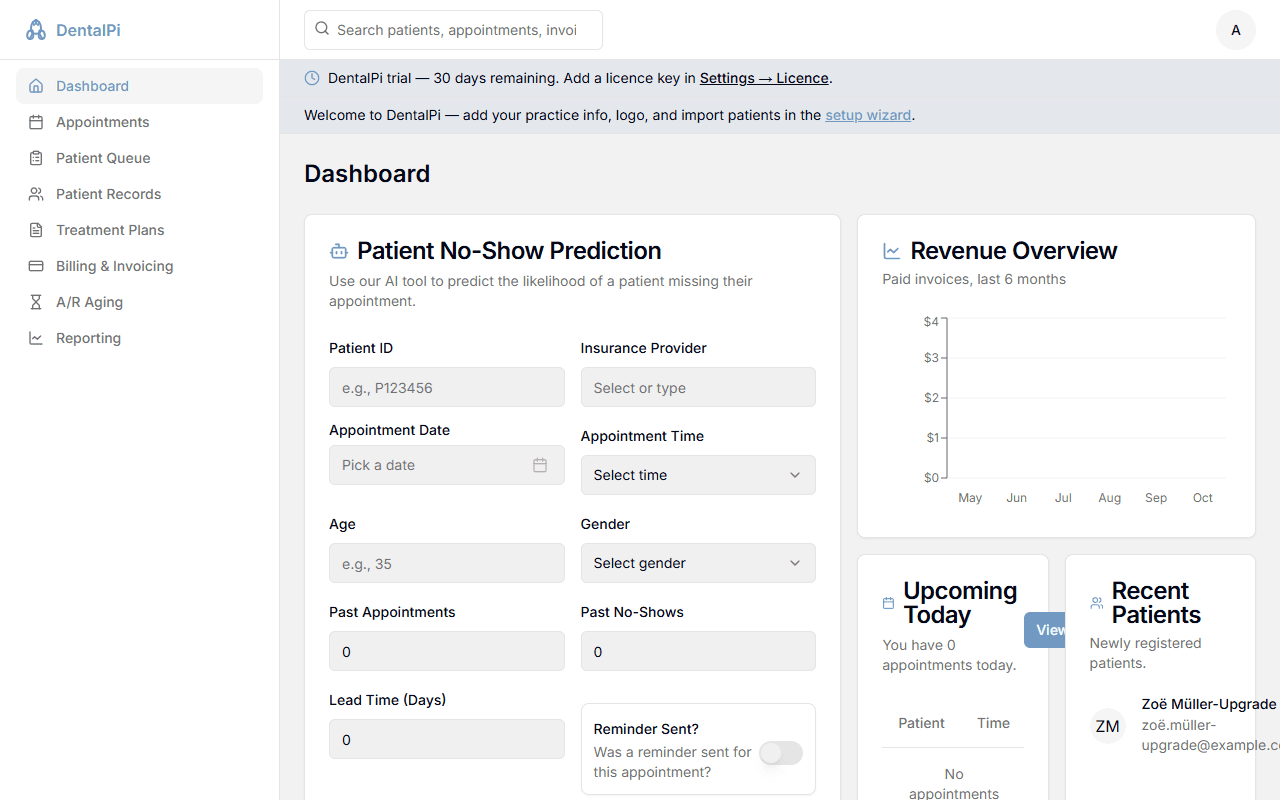
Task: Open the Appointment Date picker field
Action: coord(447,465)
